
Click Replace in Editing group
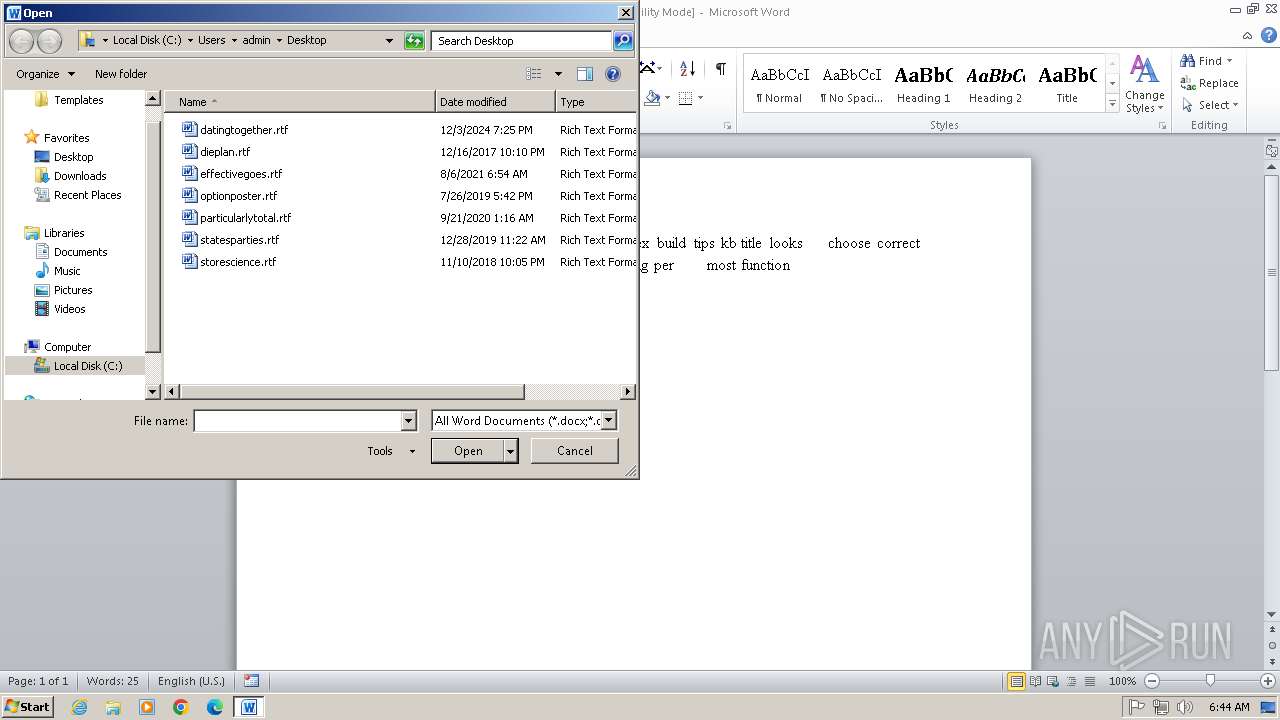click(1209, 83)
